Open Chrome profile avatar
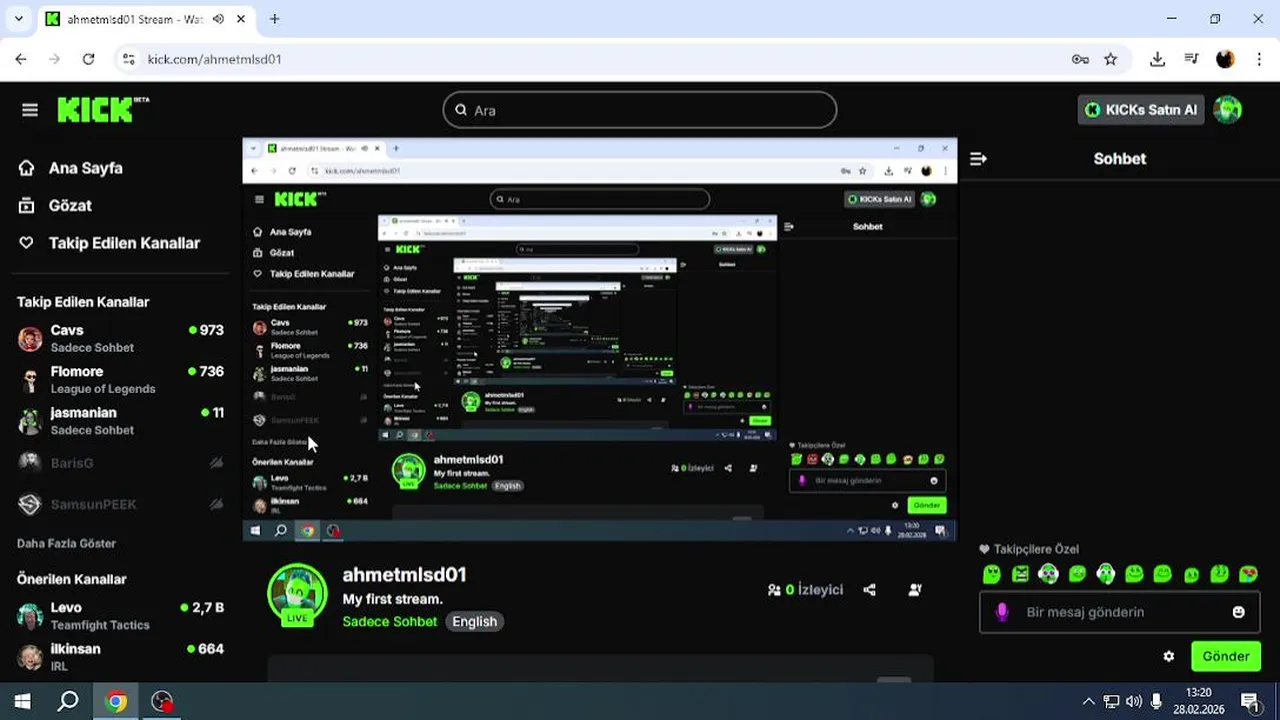 (x=1225, y=59)
